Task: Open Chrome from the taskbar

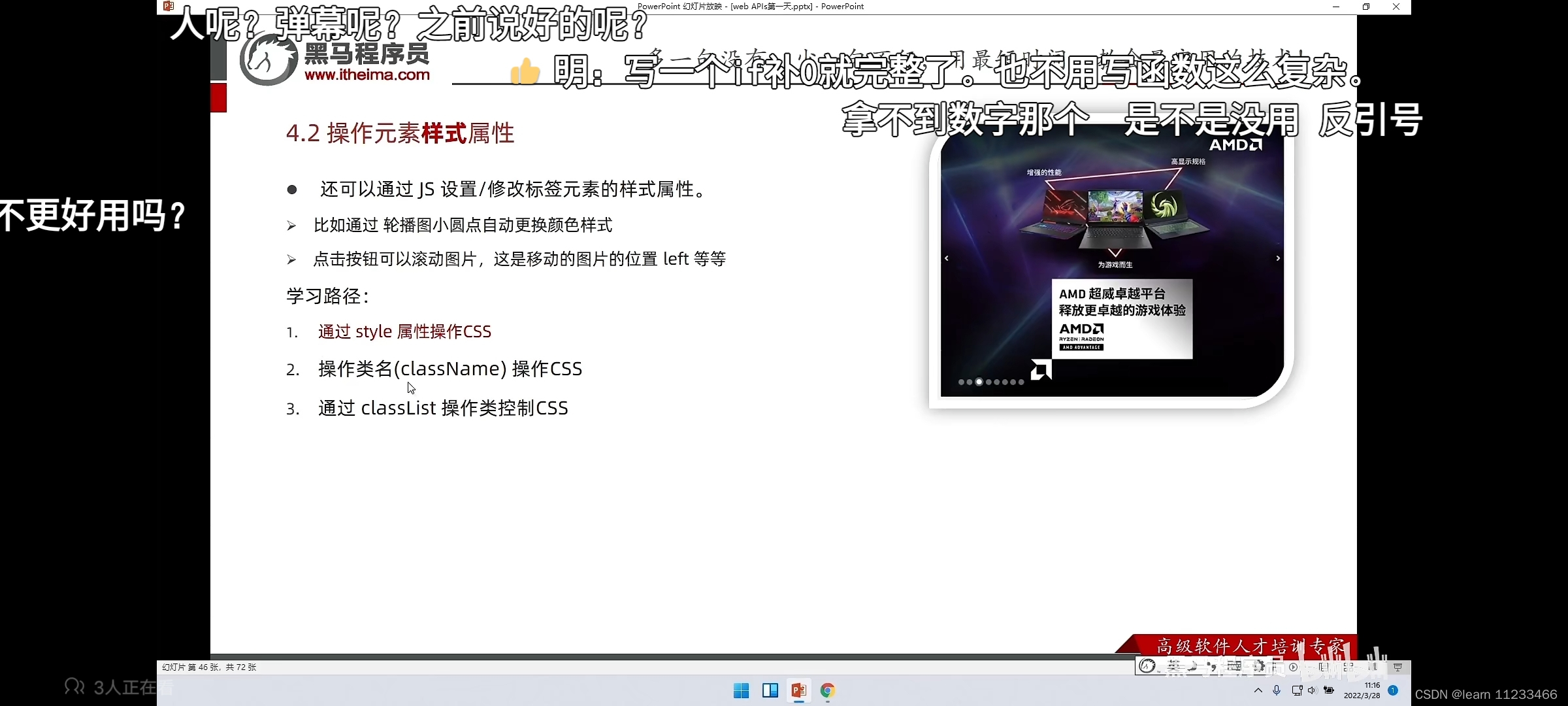Action: click(x=828, y=690)
